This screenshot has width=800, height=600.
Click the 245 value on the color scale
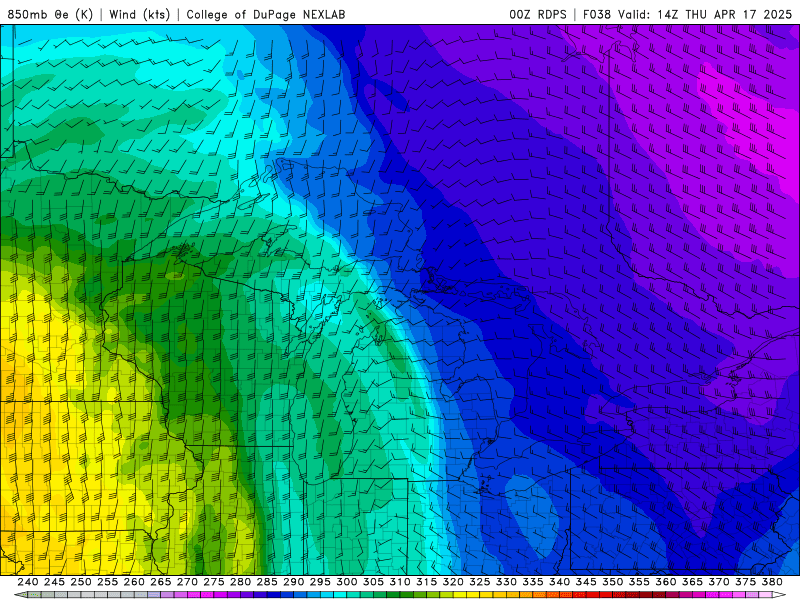(54, 582)
